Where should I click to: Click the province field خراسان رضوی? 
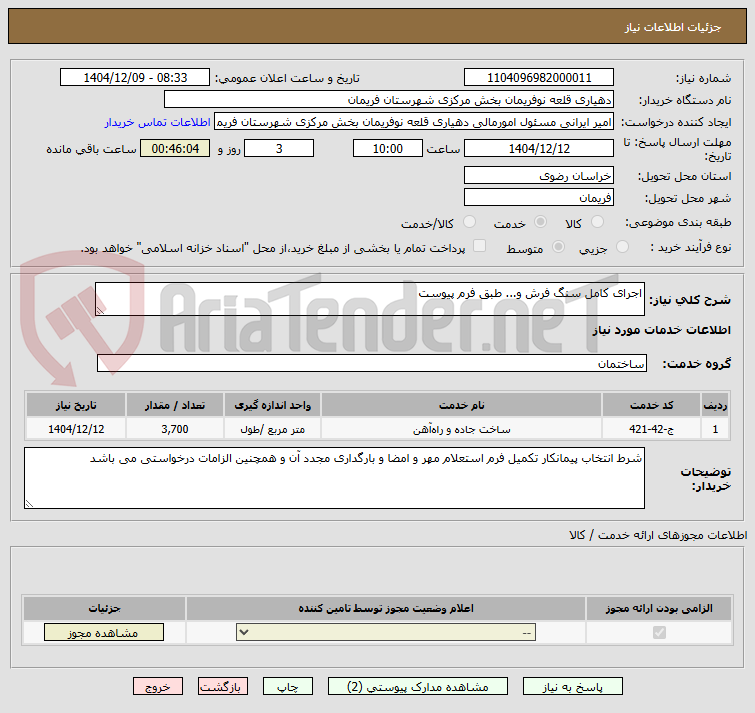pyautogui.click(x=539, y=176)
